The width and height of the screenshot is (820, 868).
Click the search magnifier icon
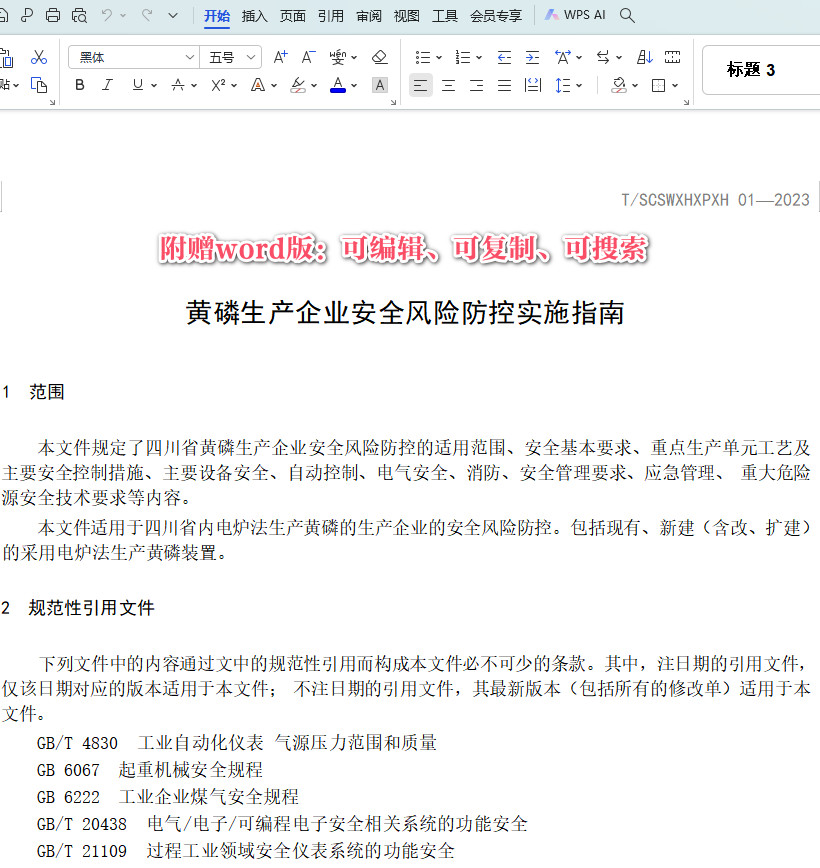[x=626, y=15]
